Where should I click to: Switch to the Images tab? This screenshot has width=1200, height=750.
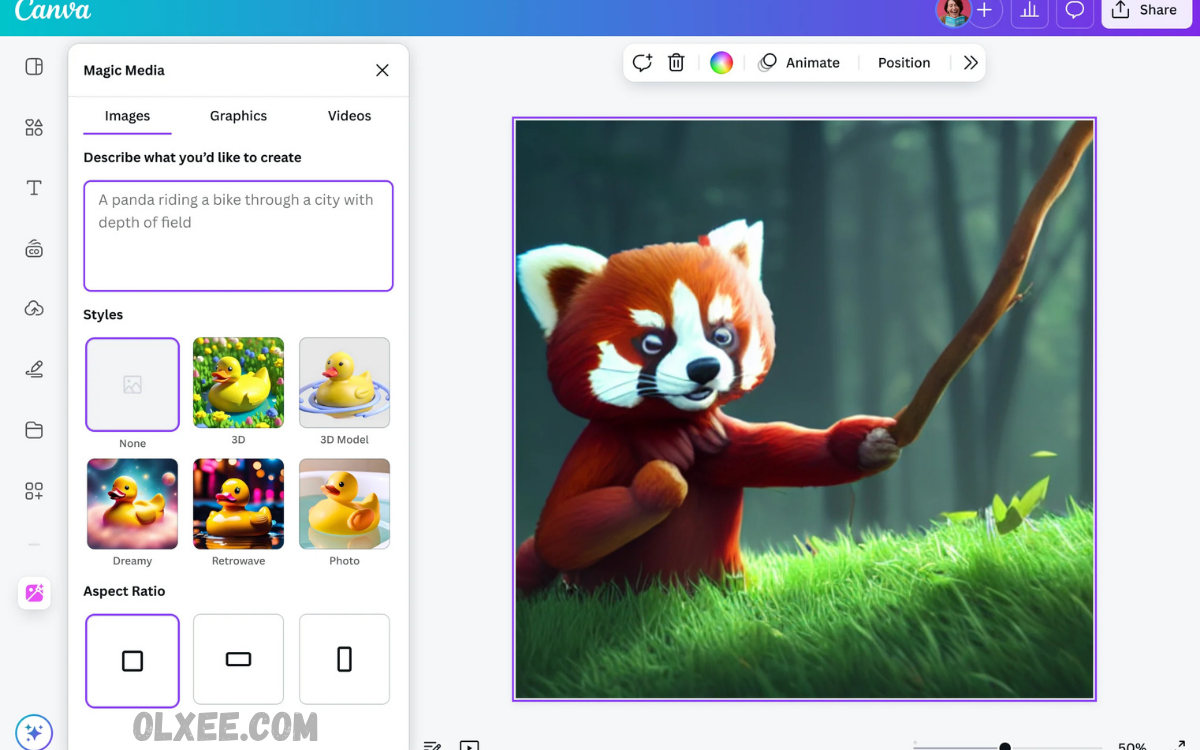127,116
